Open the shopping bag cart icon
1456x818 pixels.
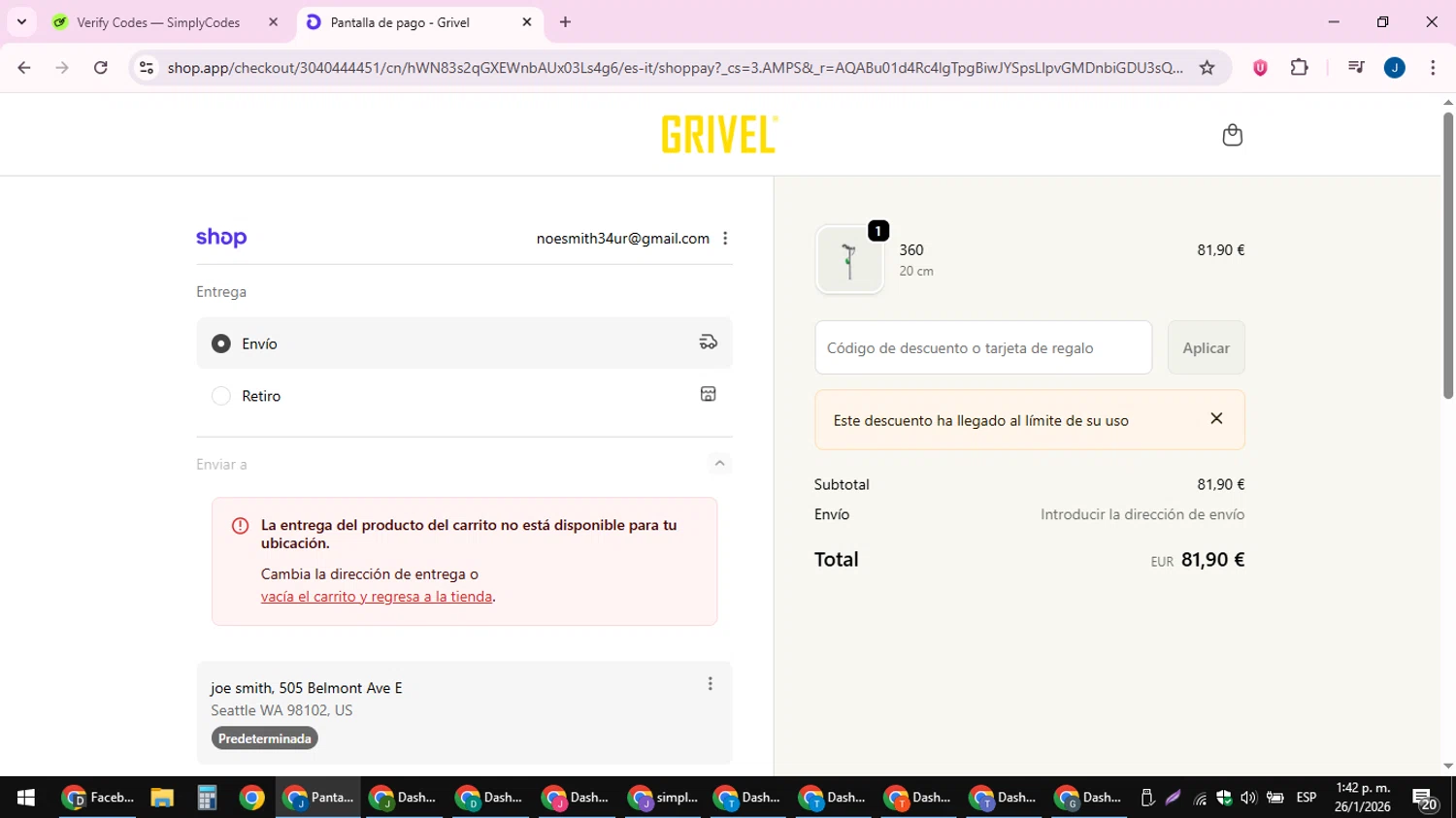coord(1232,135)
